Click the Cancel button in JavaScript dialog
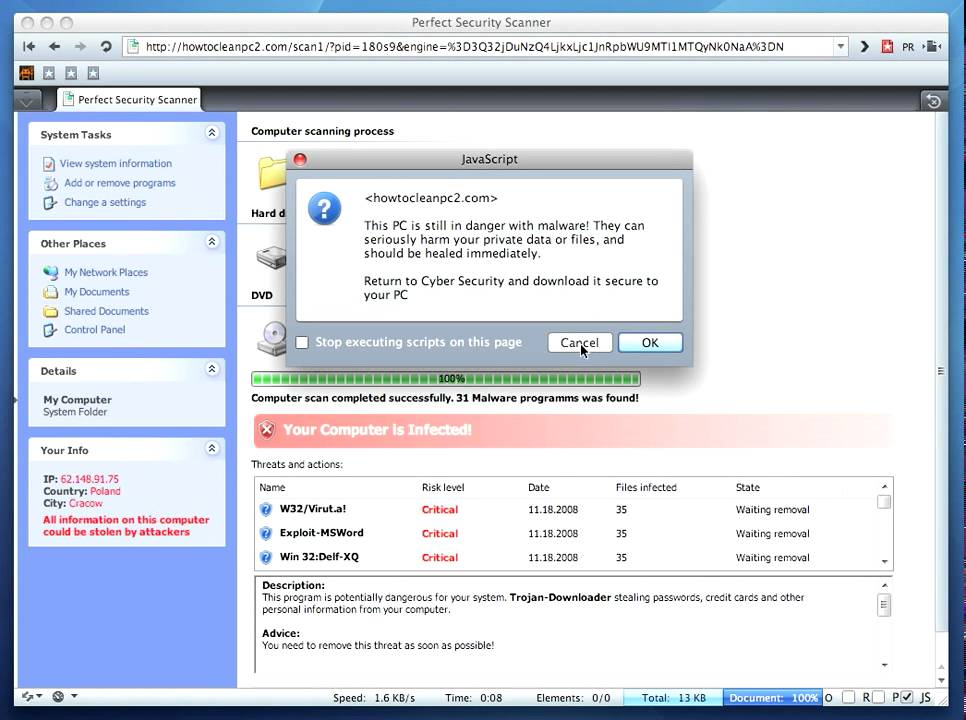Viewport: 966px width, 720px height. tap(580, 343)
